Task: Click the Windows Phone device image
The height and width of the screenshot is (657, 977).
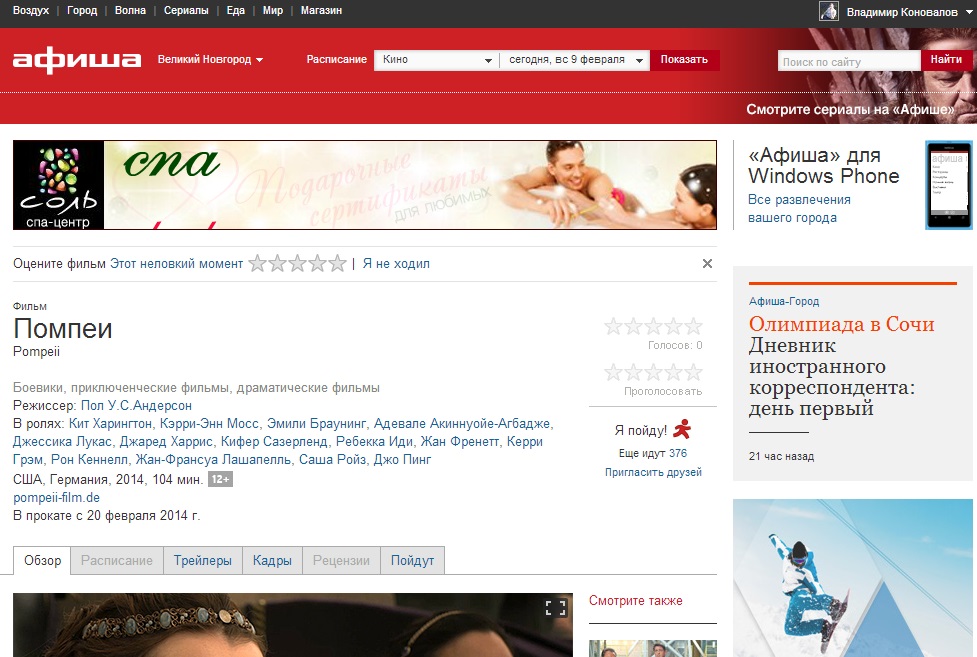Action: pos(948,185)
